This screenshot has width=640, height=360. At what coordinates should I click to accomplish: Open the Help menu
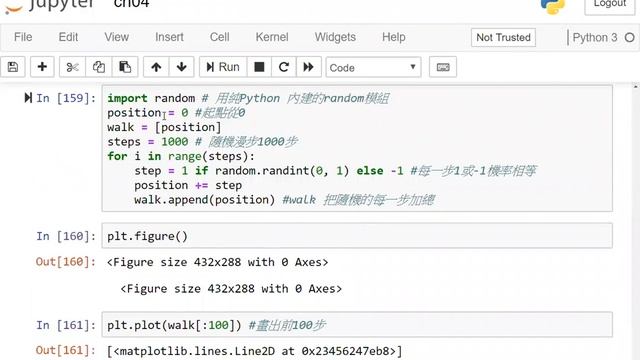pyautogui.click(x=394, y=37)
